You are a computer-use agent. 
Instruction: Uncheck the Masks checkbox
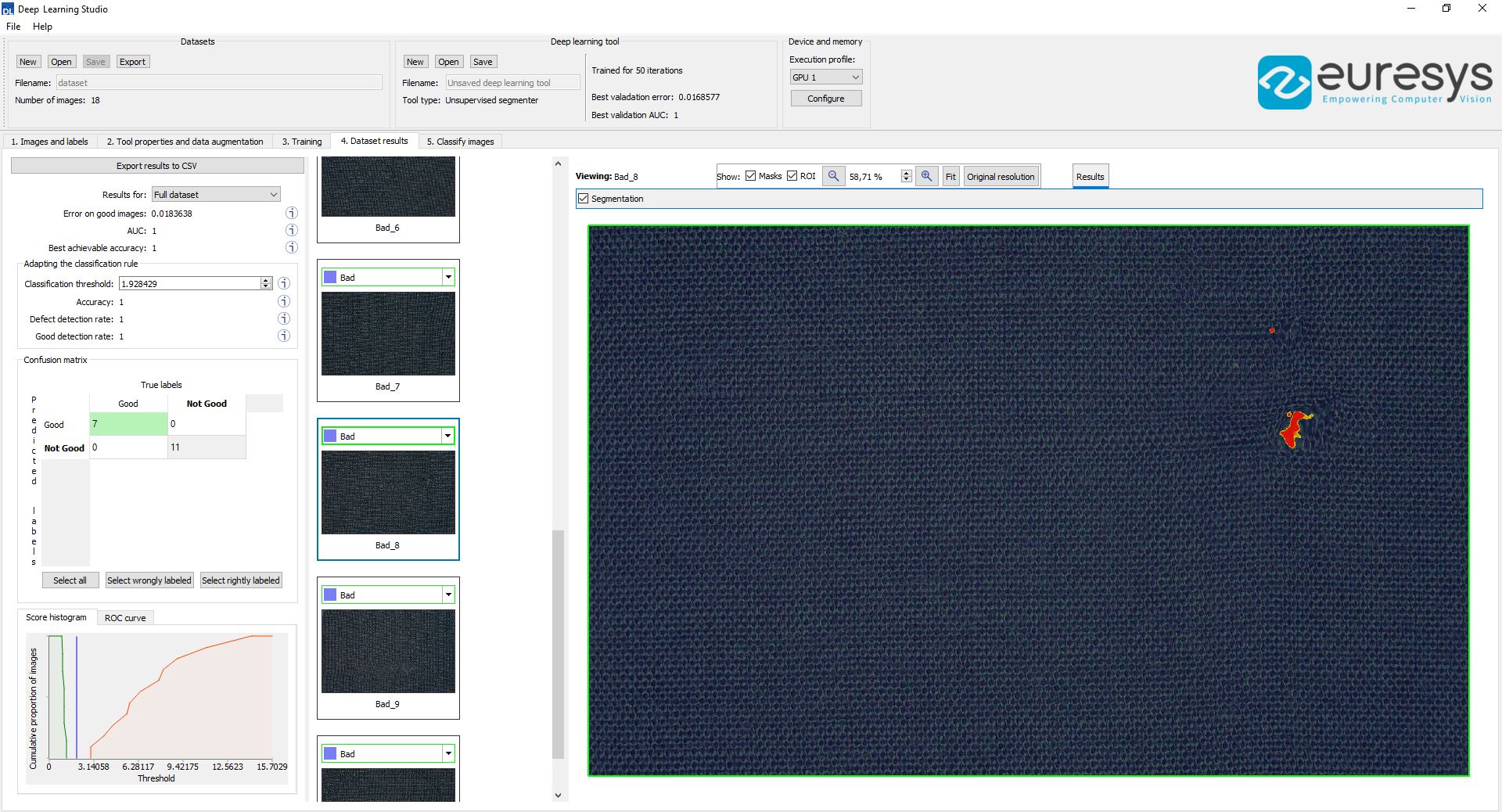751,176
